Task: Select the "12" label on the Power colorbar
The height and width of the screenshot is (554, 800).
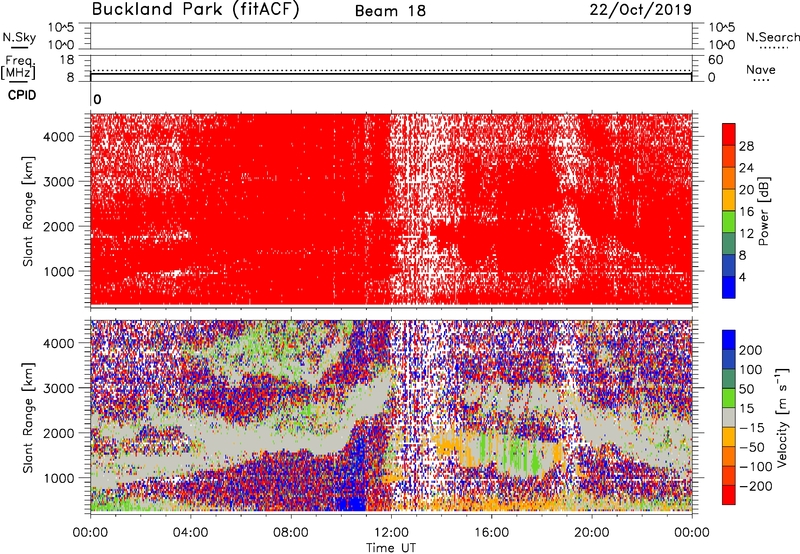Action: [746, 234]
